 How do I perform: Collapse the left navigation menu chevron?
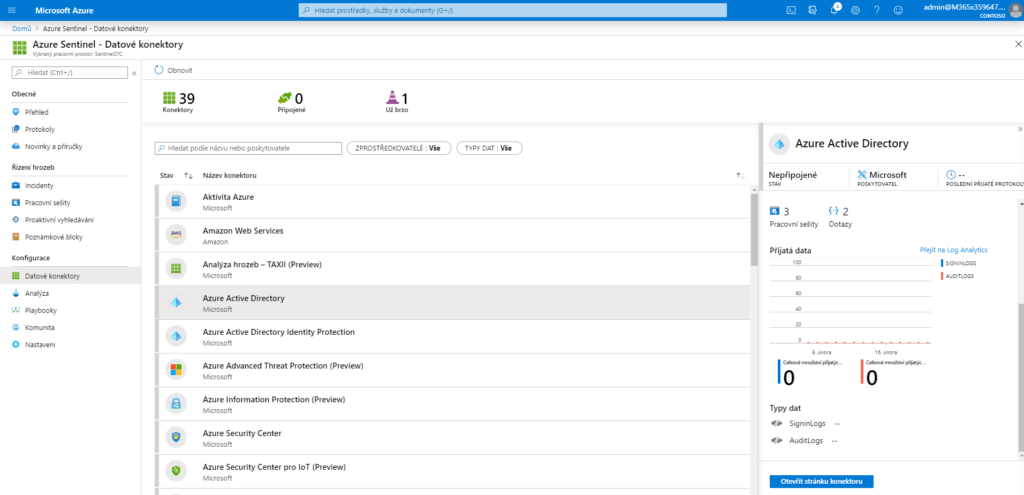click(x=134, y=73)
